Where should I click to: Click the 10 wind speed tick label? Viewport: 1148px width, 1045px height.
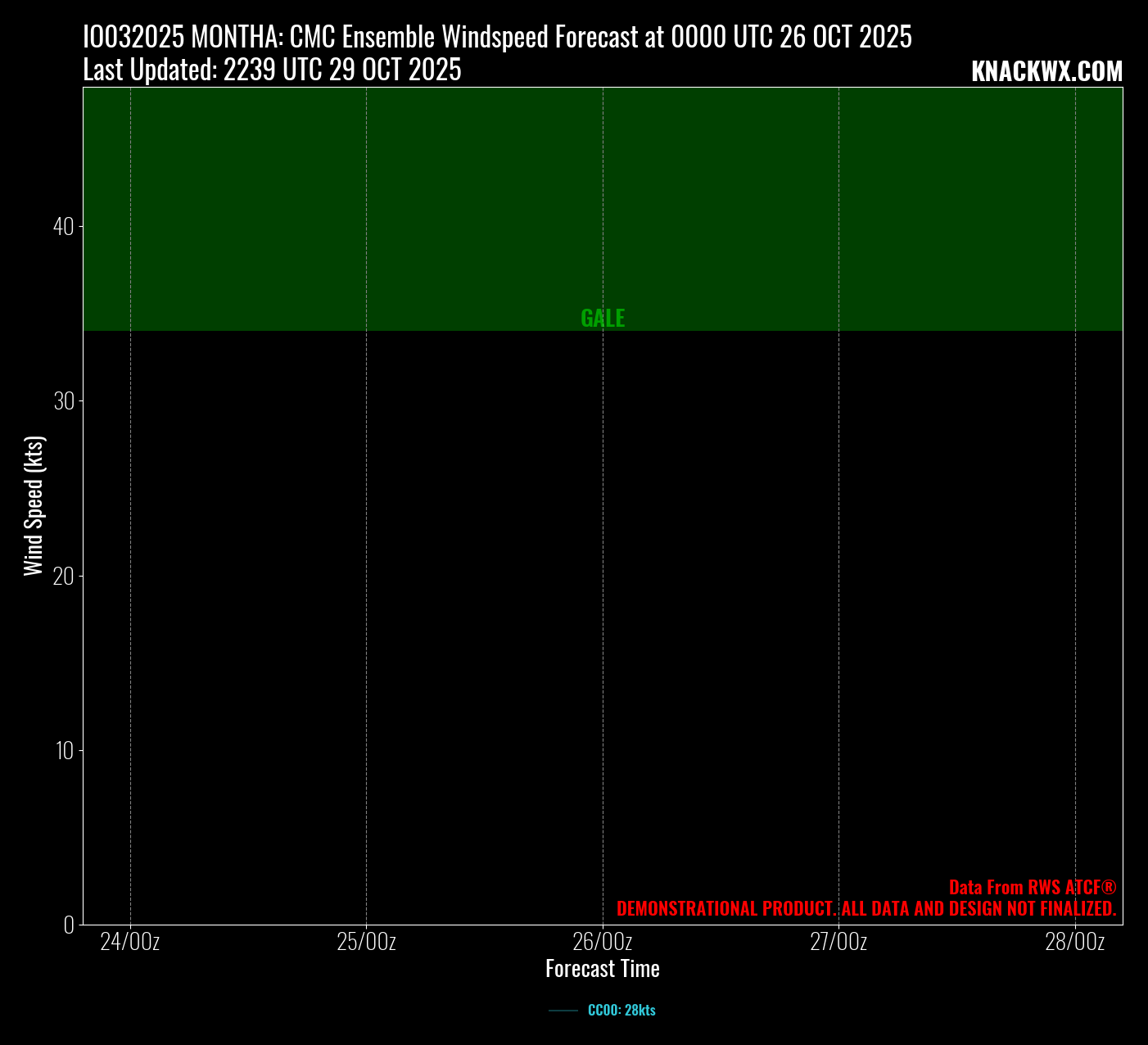tap(63, 750)
